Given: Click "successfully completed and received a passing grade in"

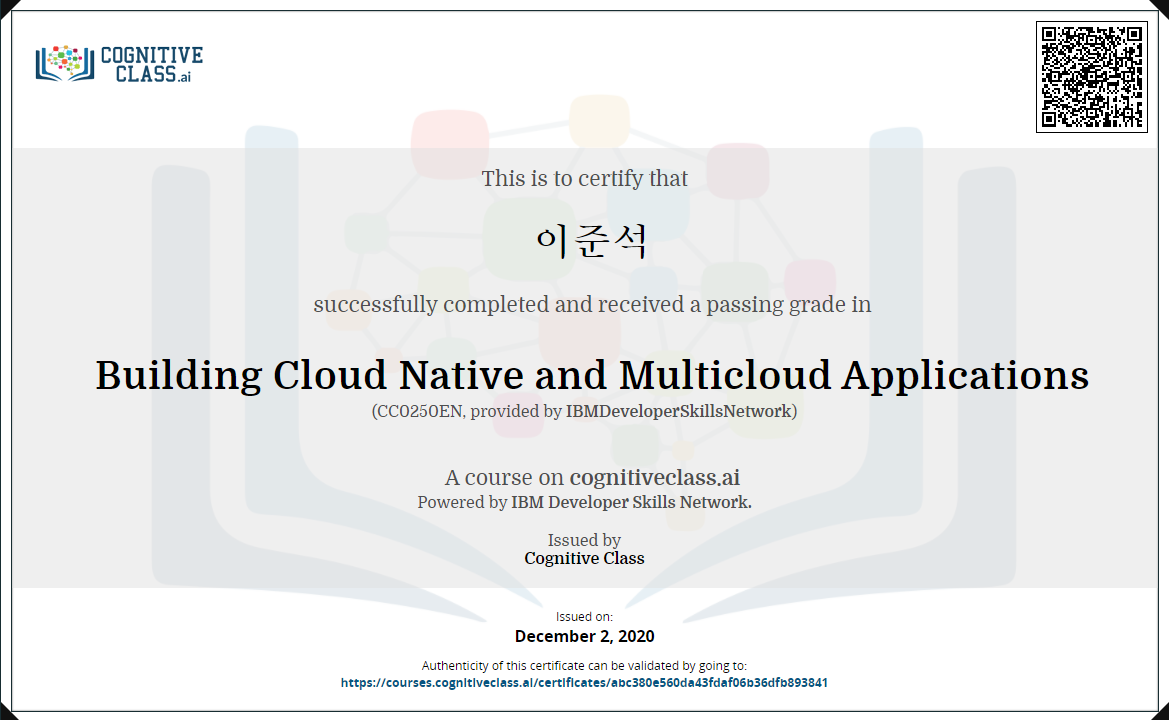Looking at the screenshot, I should click(x=592, y=305).
